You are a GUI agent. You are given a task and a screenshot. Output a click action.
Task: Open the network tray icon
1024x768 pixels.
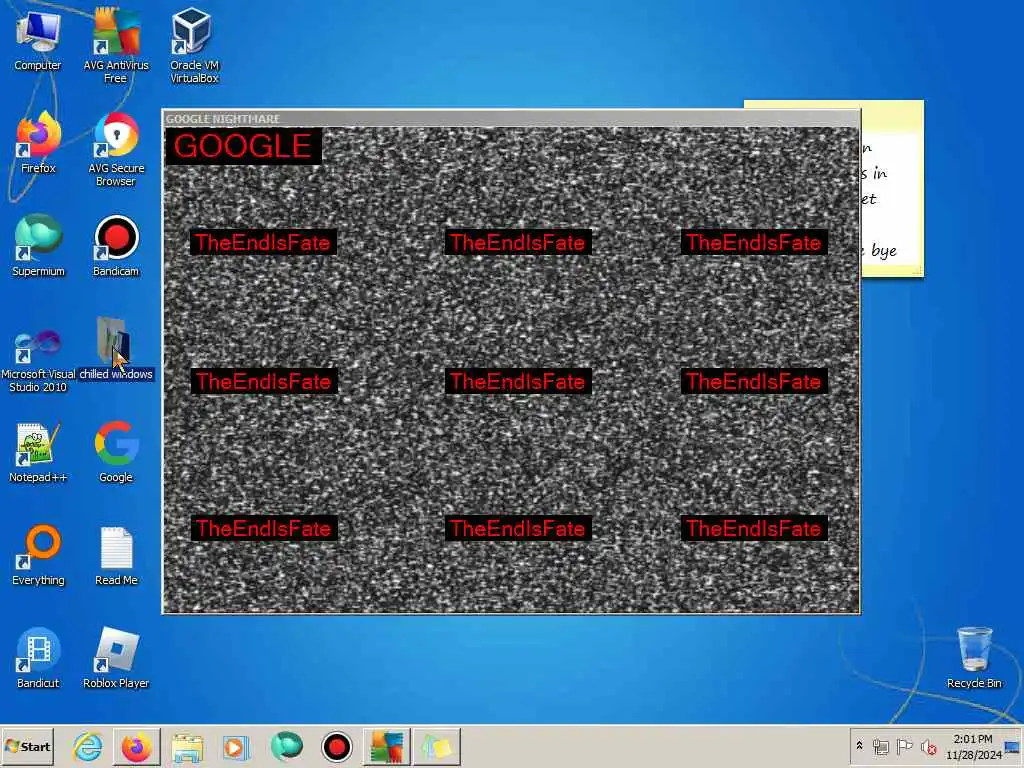[881, 746]
